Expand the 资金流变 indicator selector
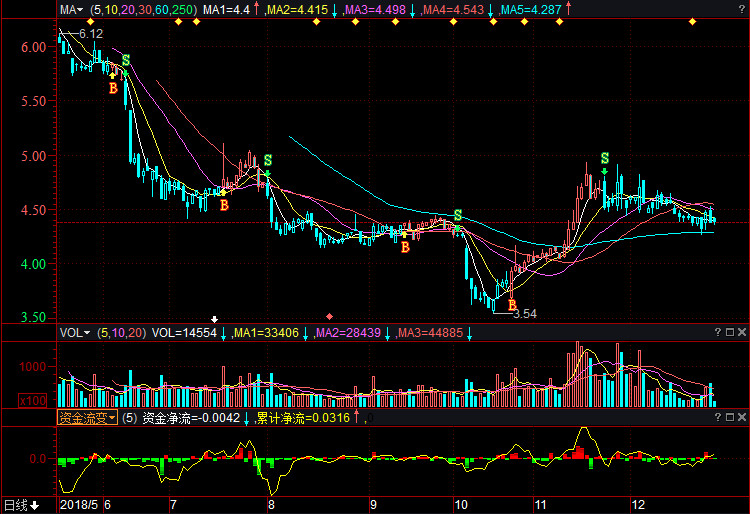This screenshot has width=750, height=514. (x=87, y=418)
